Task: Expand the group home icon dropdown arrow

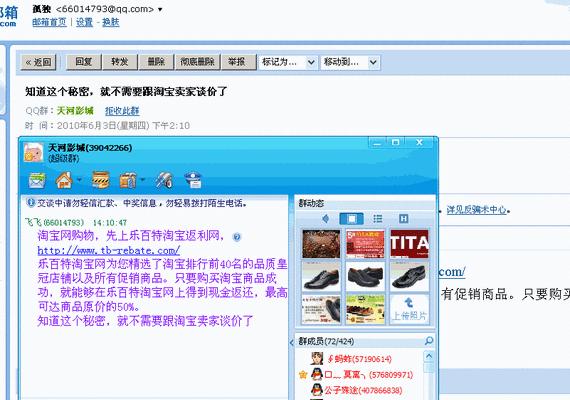Action: coord(79,179)
